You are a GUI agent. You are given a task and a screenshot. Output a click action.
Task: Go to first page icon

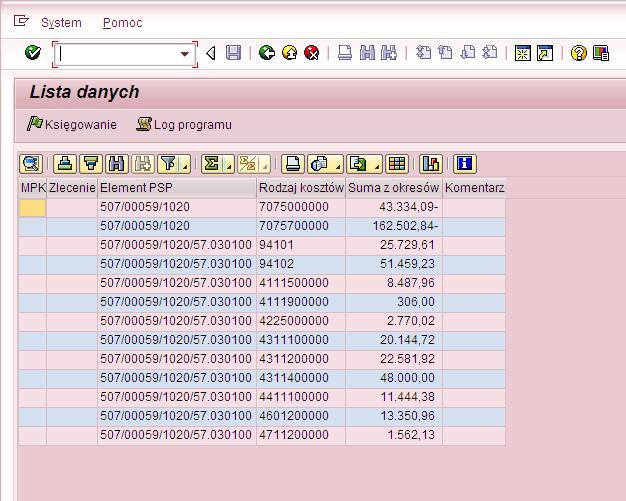tap(423, 53)
